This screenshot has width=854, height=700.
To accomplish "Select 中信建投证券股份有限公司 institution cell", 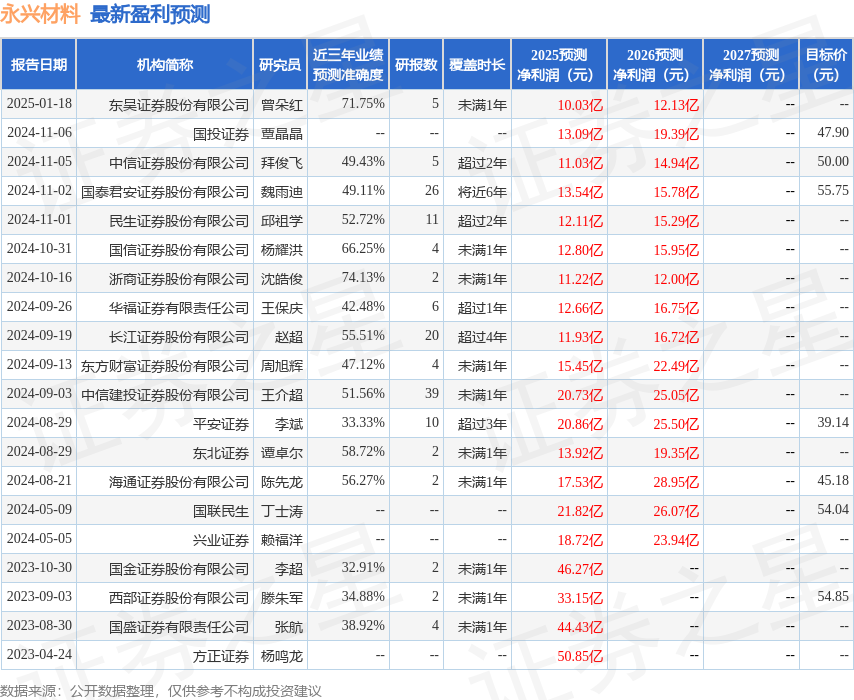I will point(164,394).
